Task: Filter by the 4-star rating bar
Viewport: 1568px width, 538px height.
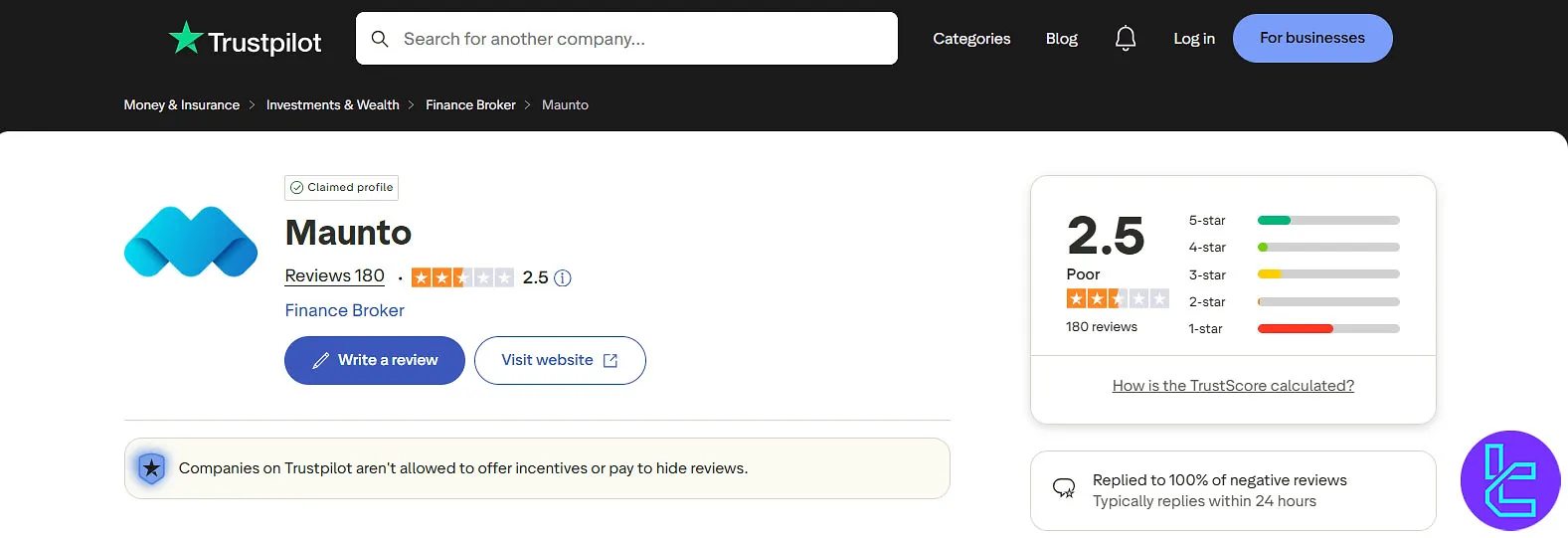Action: (x=1328, y=248)
